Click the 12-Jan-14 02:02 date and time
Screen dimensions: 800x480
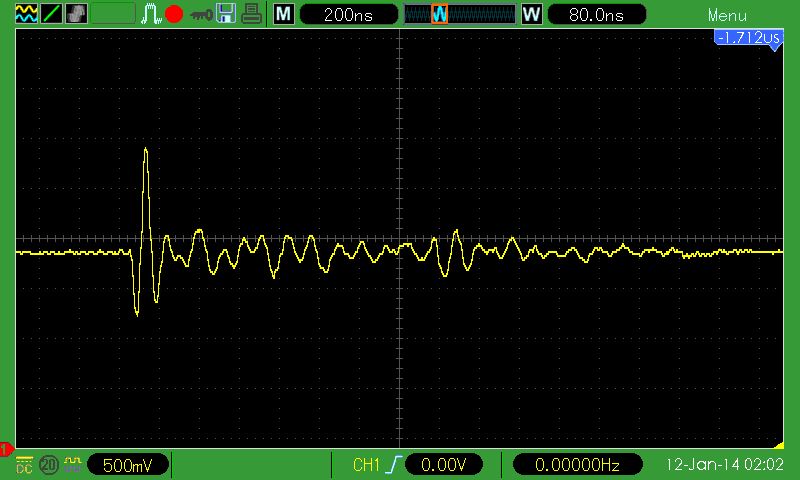click(724, 465)
